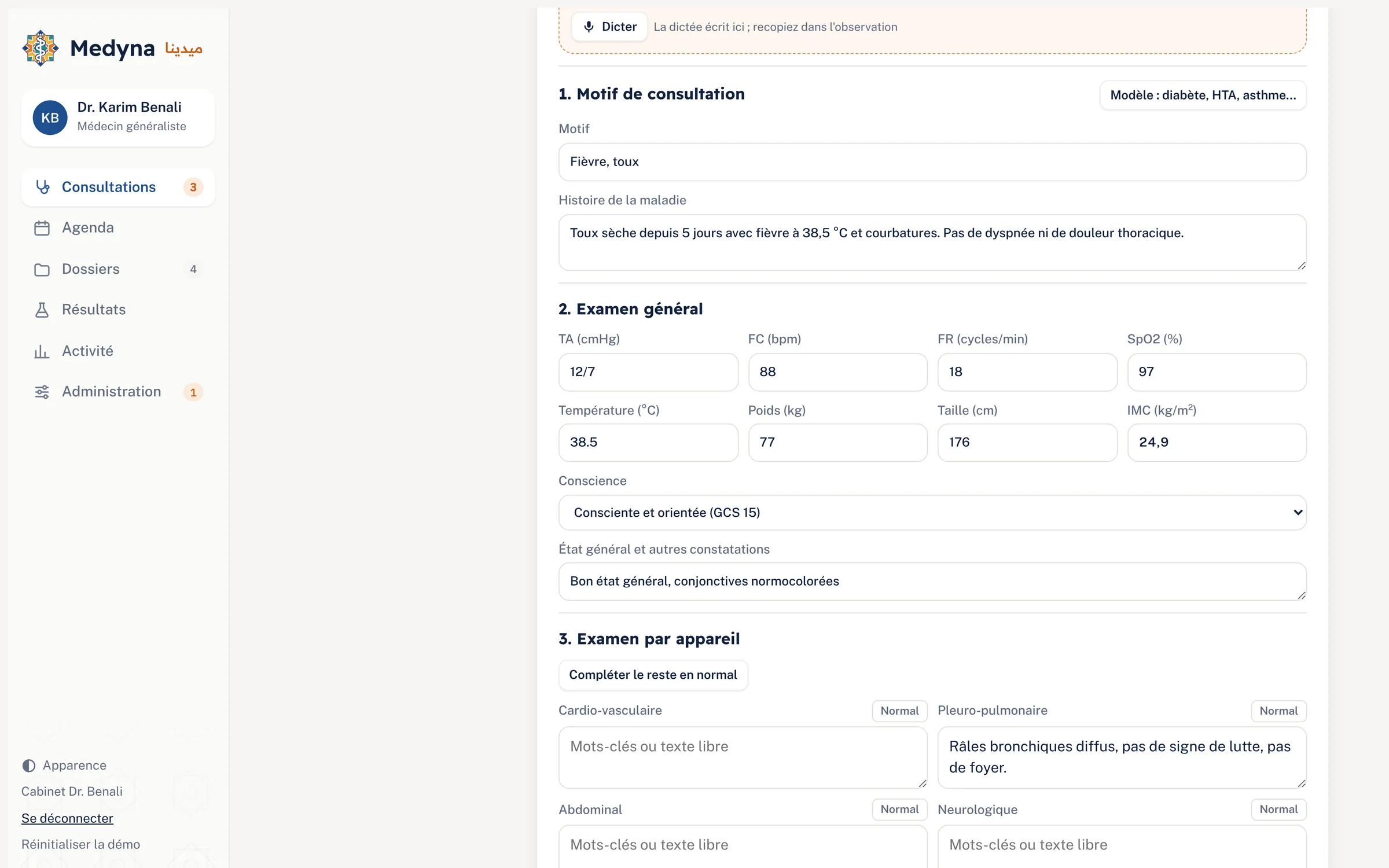Click the Cabinet Dr. Benali text
This screenshot has width=1389, height=868.
[72, 791]
